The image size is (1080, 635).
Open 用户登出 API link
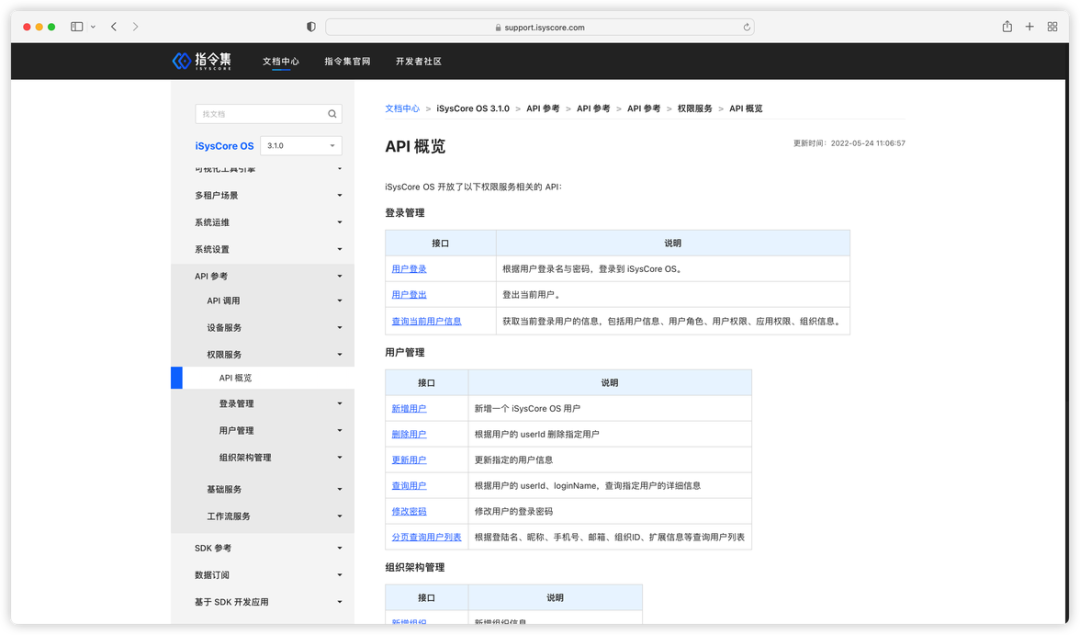[409, 295]
